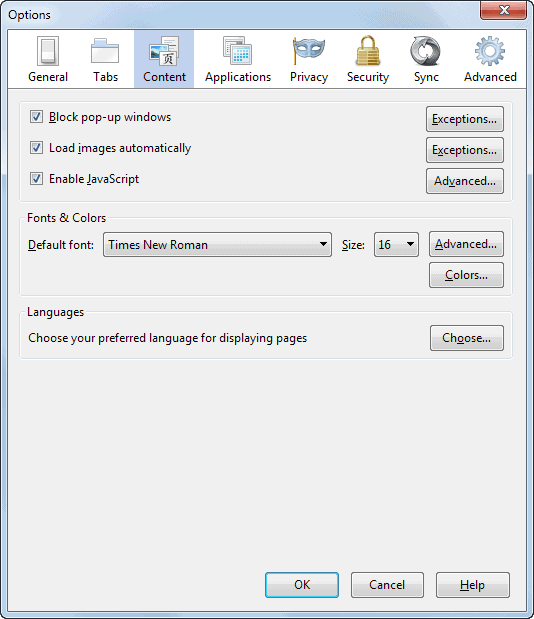This screenshot has width=534, height=619.
Task: Open the Colors dialog button
Action: coord(466,275)
